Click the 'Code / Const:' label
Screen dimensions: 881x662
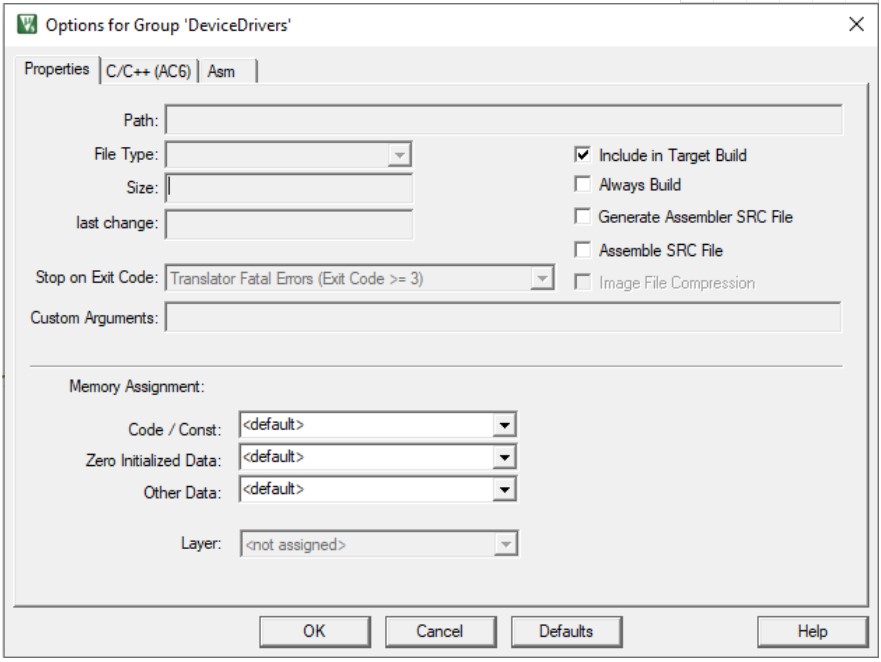175,429
